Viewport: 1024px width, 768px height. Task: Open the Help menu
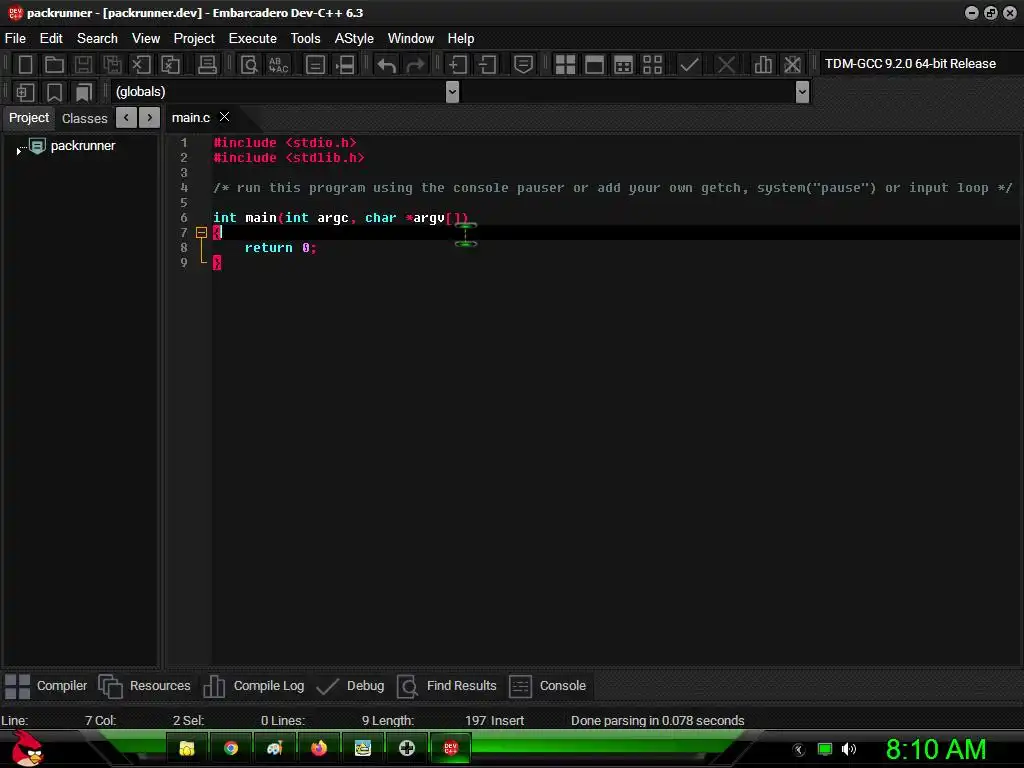click(x=460, y=39)
